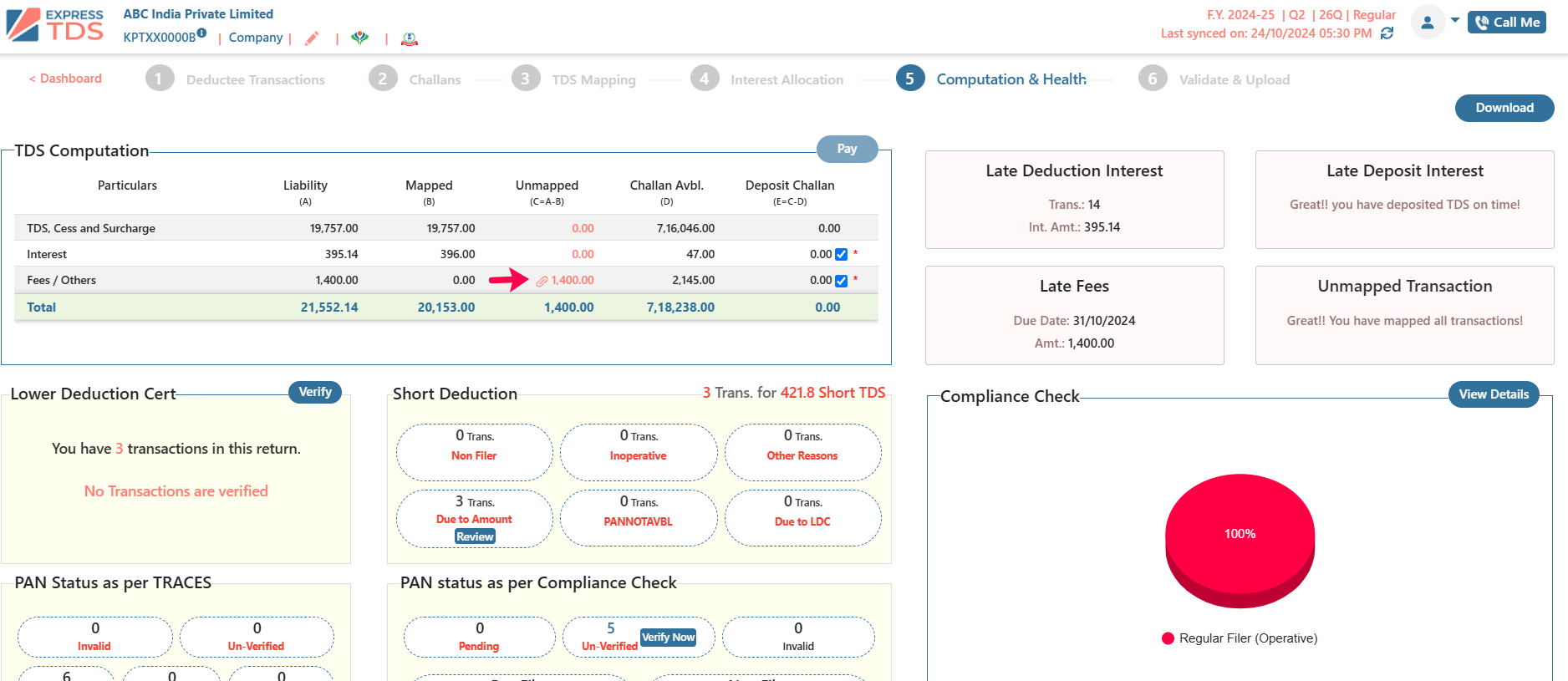
Task: Click the Pending tile in Compliance Check PAN status
Action: pos(479,637)
